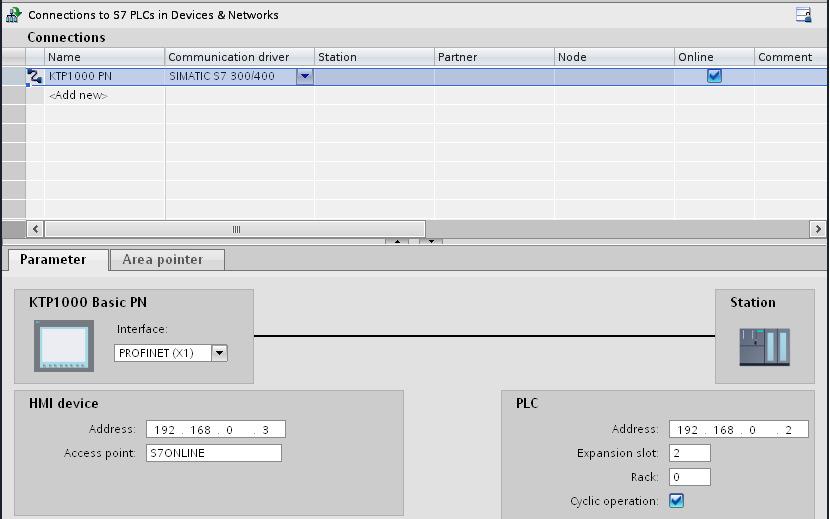Click the Station cell of KTP1000 PN row
The width and height of the screenshot is (830, 519).
pyautogui.click(x=374, y=76)
